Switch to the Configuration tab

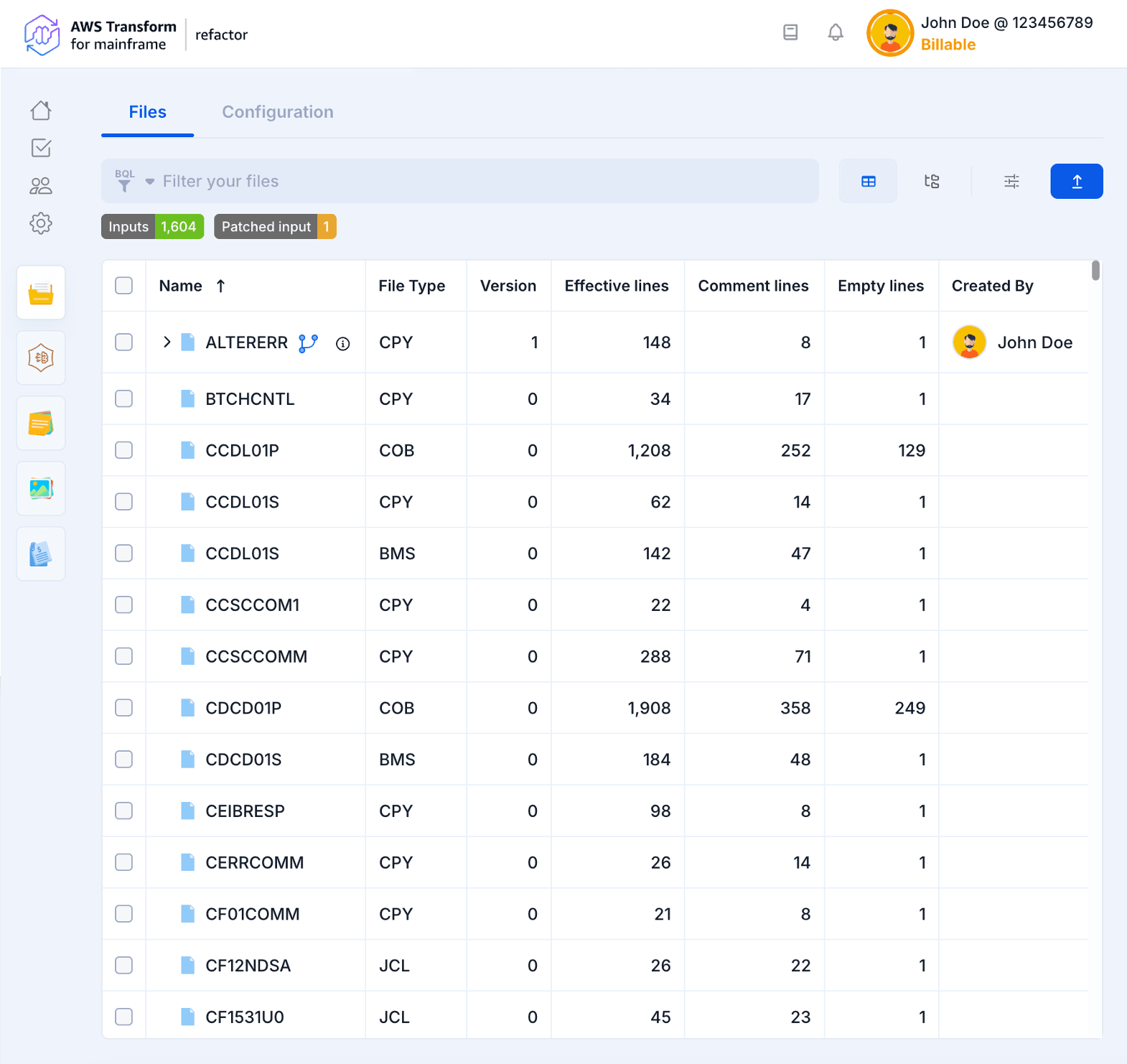coord(277,112)
